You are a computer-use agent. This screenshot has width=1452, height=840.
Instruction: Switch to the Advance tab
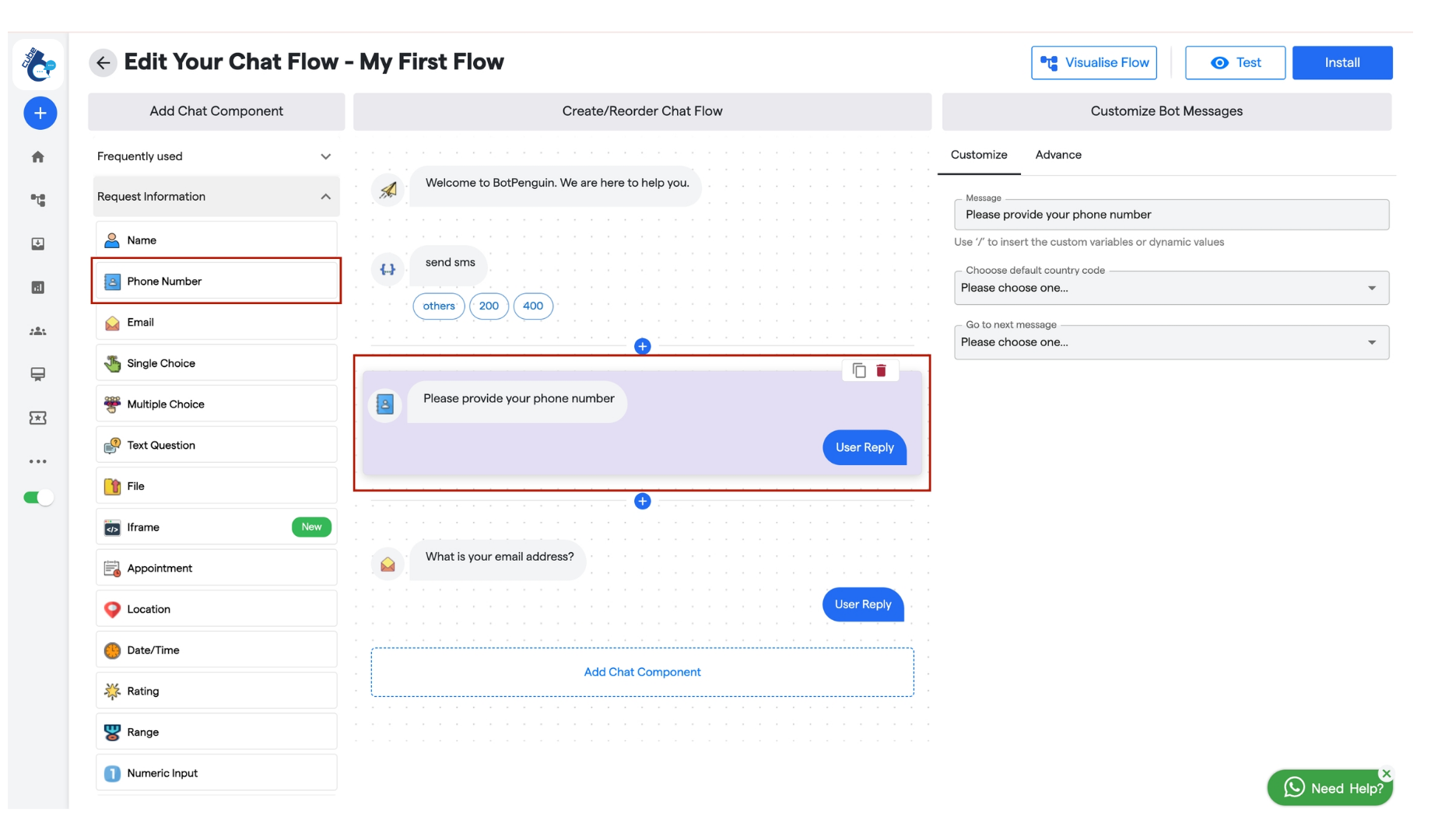pos(1058,154)
